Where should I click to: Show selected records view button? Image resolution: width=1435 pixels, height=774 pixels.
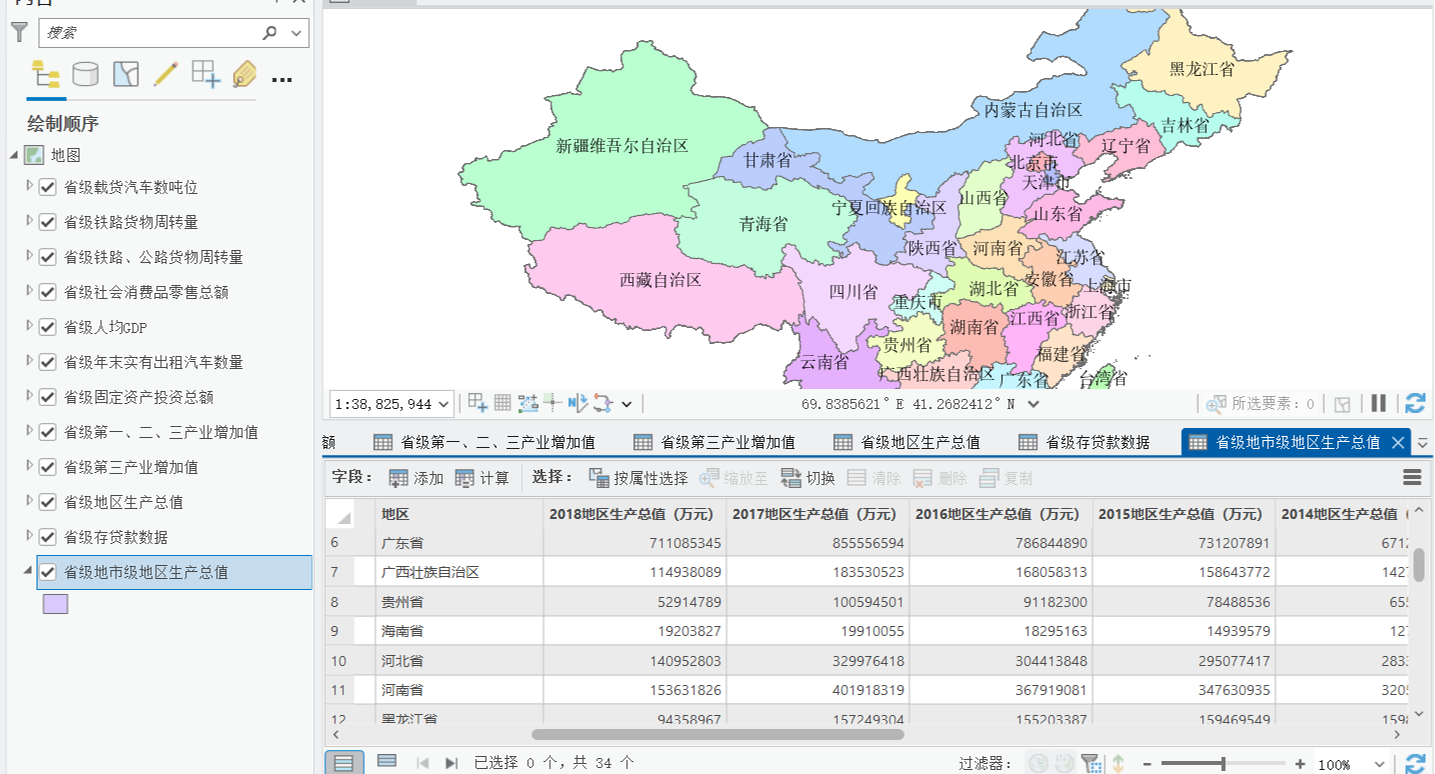click(x=387, y=762)
